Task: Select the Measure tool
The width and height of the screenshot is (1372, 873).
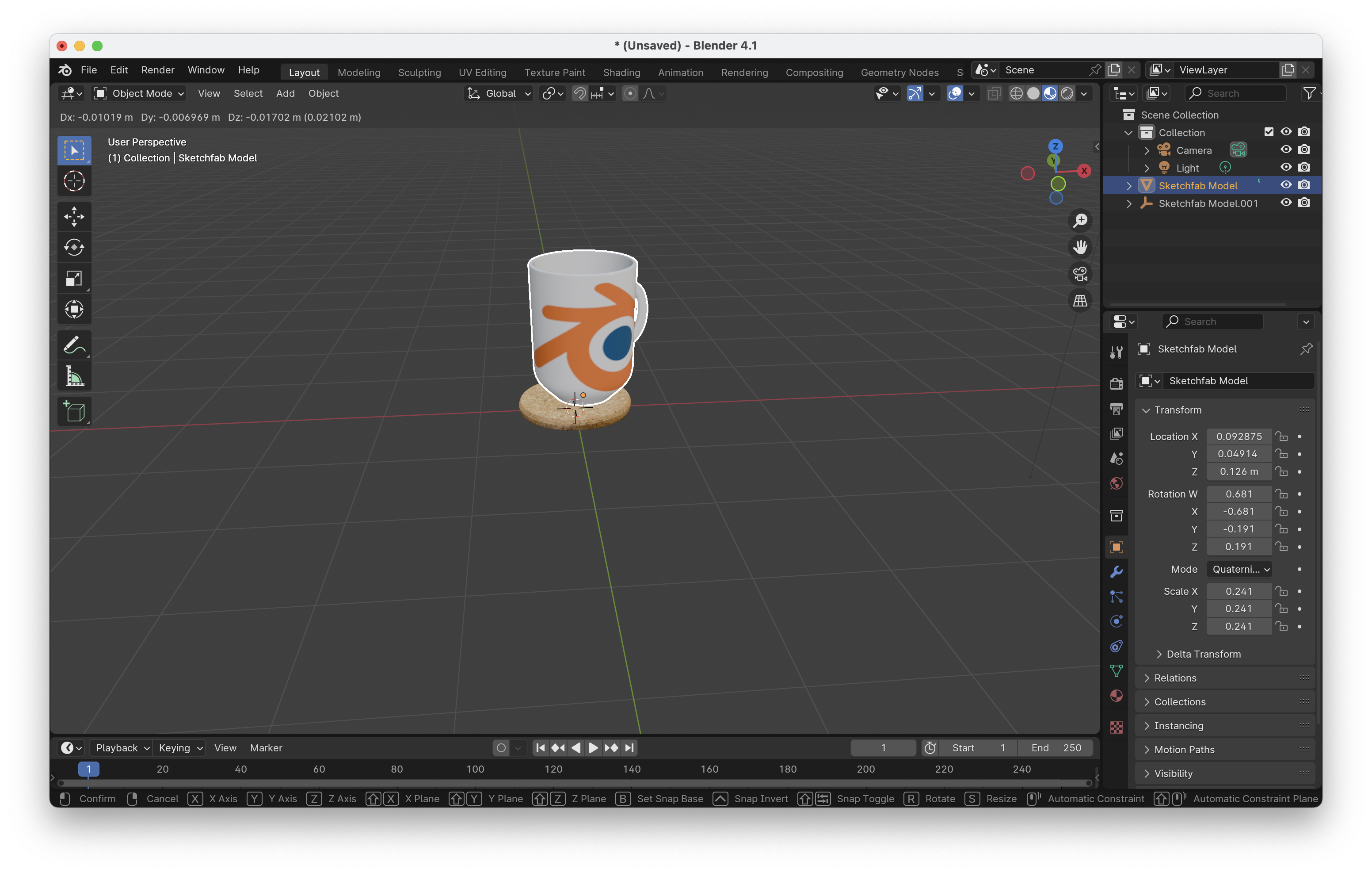Action: (x=74, y=376)
